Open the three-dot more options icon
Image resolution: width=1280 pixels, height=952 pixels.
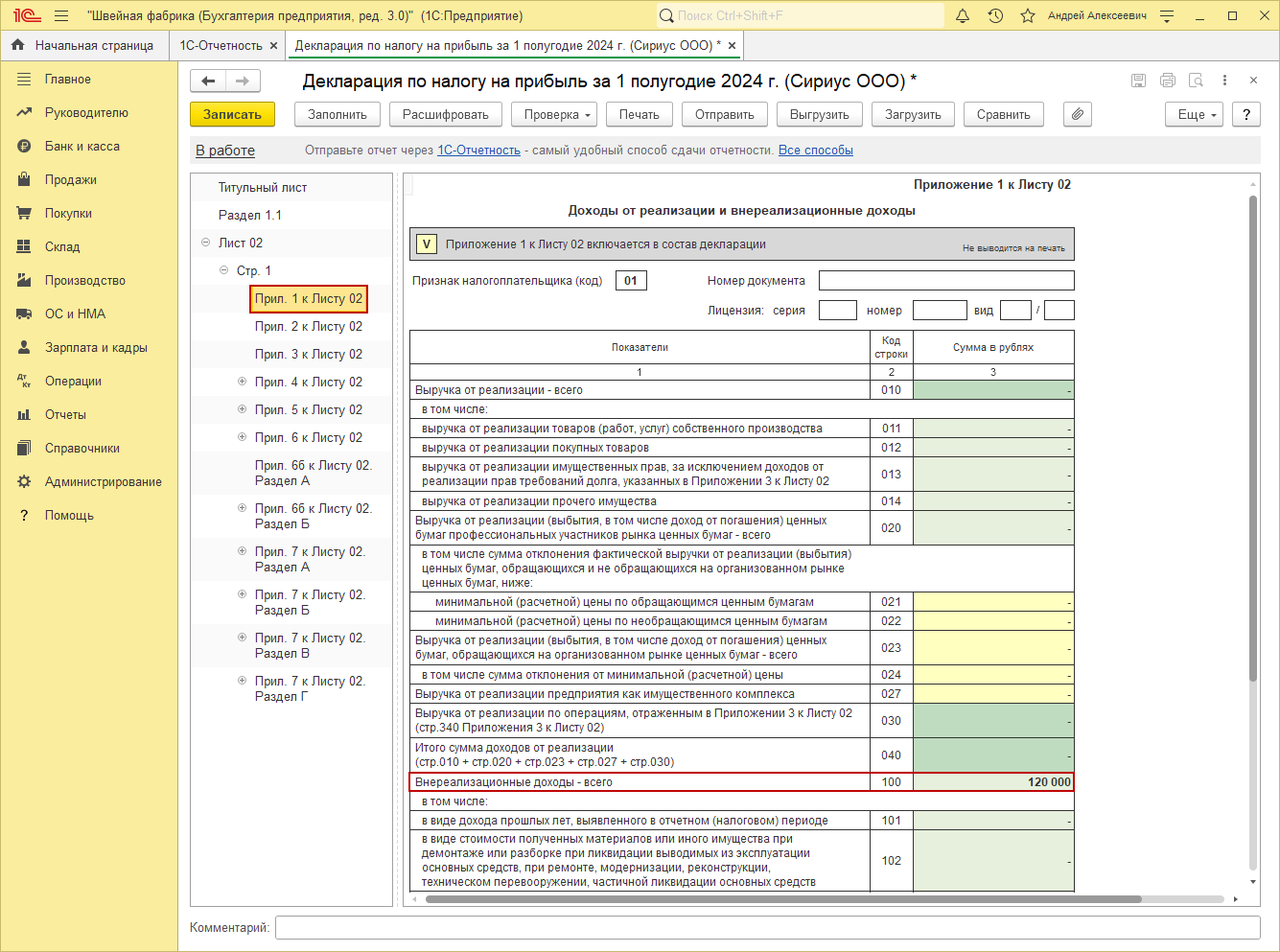click(1224, 81)
